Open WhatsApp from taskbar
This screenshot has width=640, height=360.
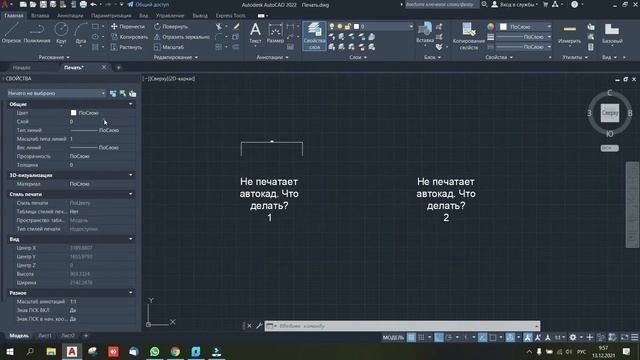click(x=154, y=351)
